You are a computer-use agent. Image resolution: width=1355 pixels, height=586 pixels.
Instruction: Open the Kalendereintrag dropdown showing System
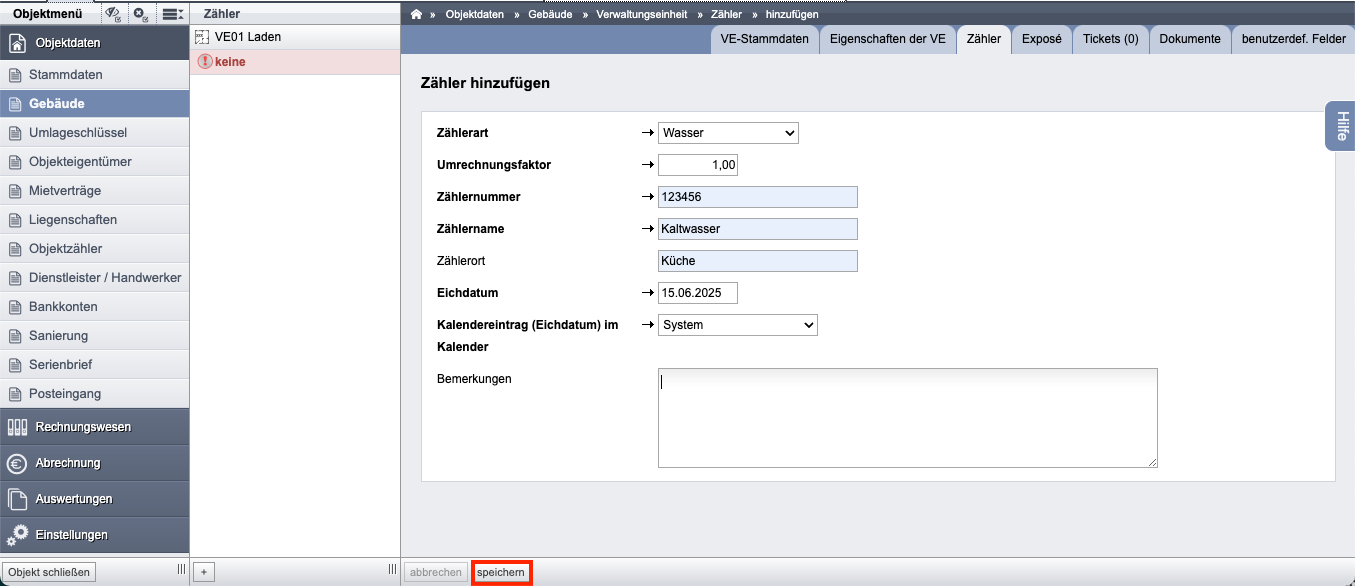click(x=738, y=325)
